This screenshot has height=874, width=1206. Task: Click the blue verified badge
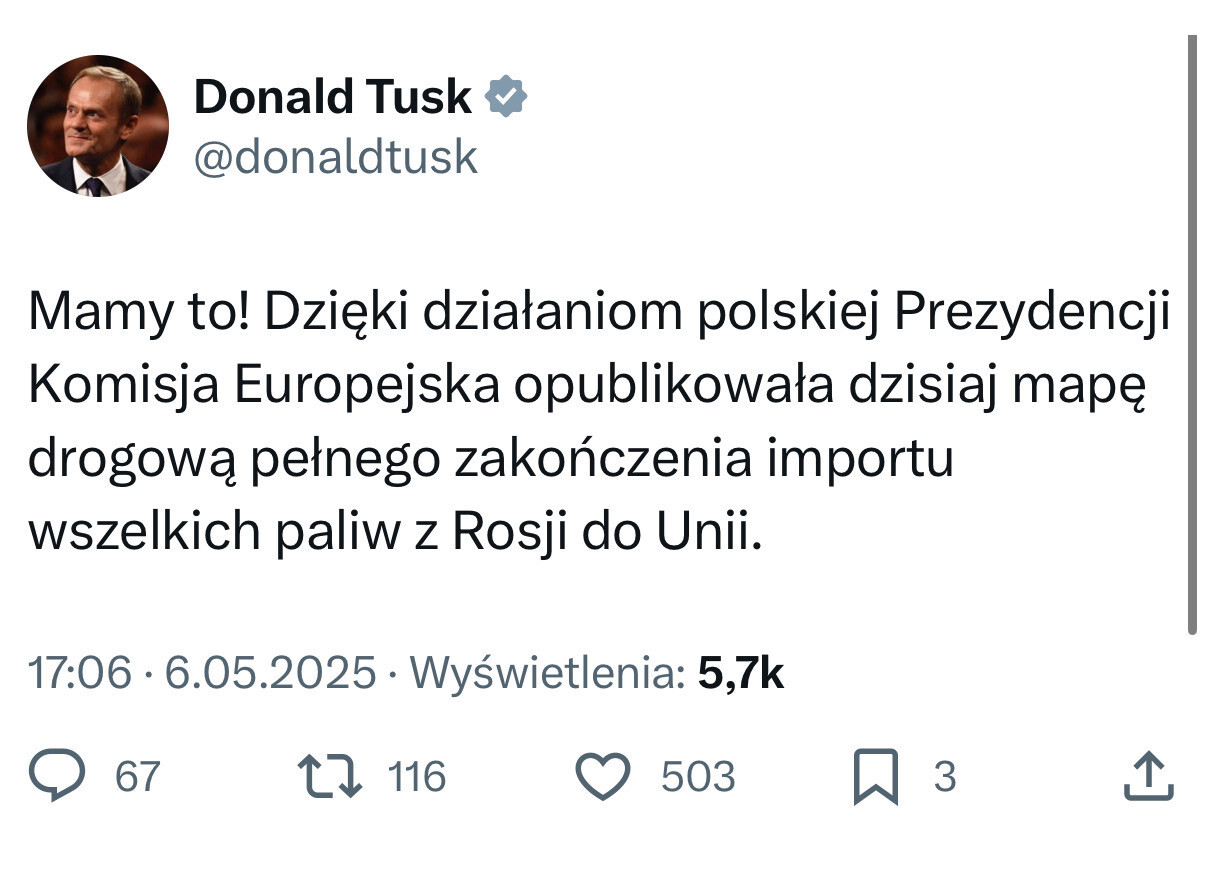pos(507,97)
